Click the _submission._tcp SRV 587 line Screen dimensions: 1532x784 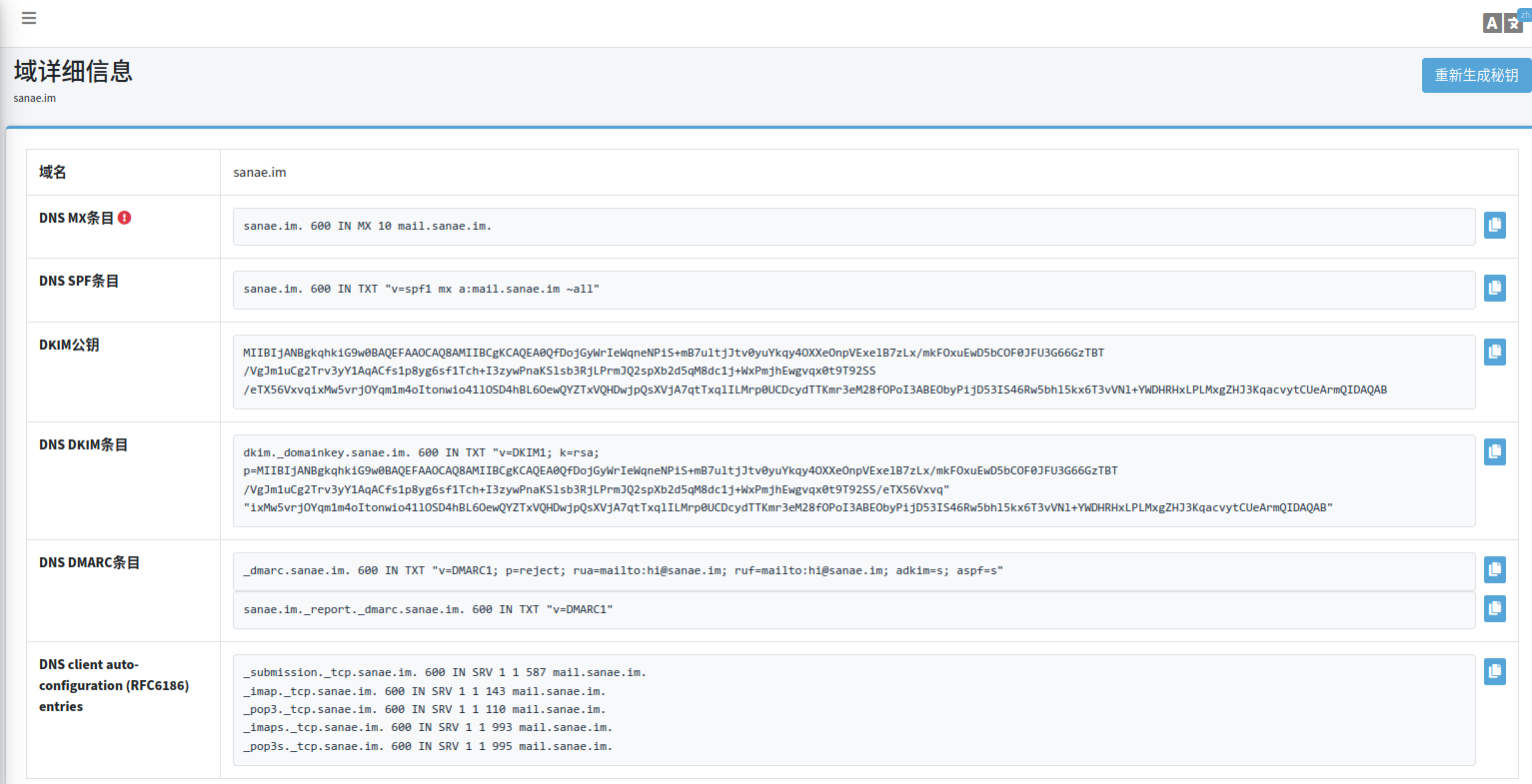[x=445, y=673]
